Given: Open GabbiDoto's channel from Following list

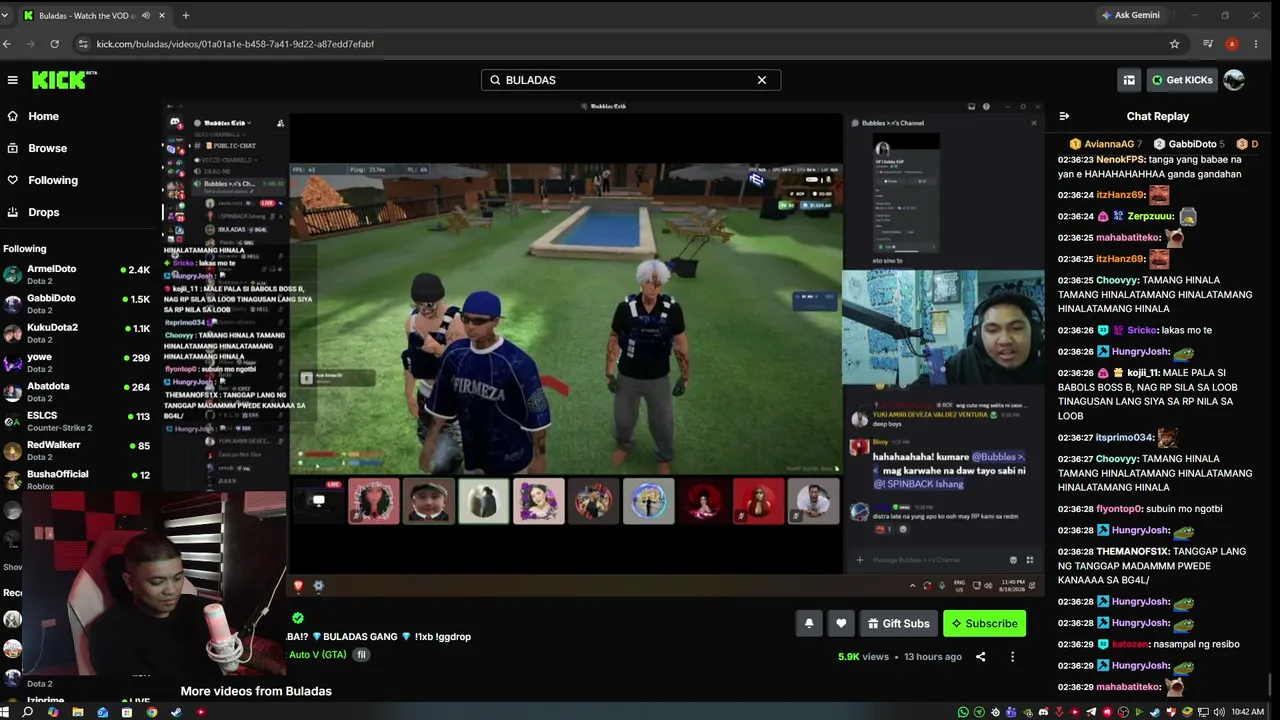Looking at the screenshot, I should coord(78,303).
